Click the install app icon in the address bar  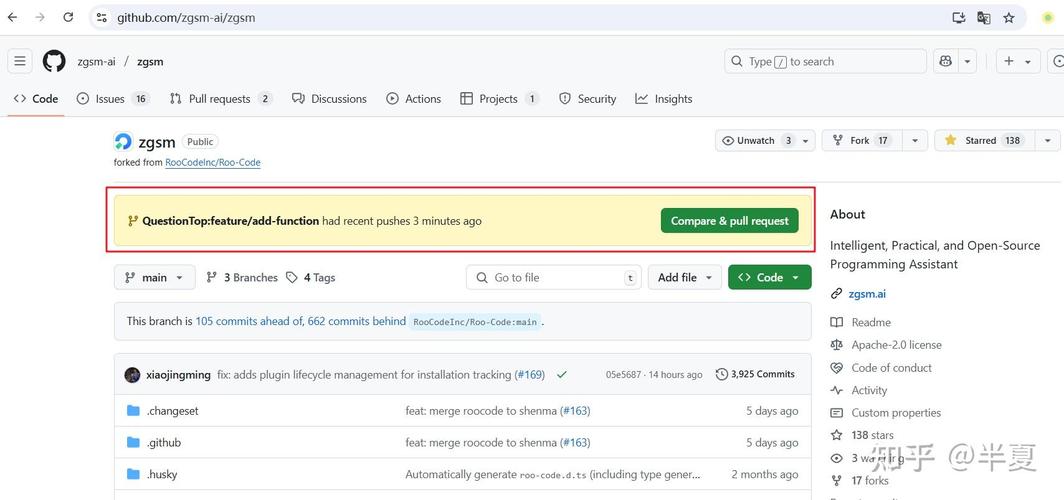(x=958, y=18)
